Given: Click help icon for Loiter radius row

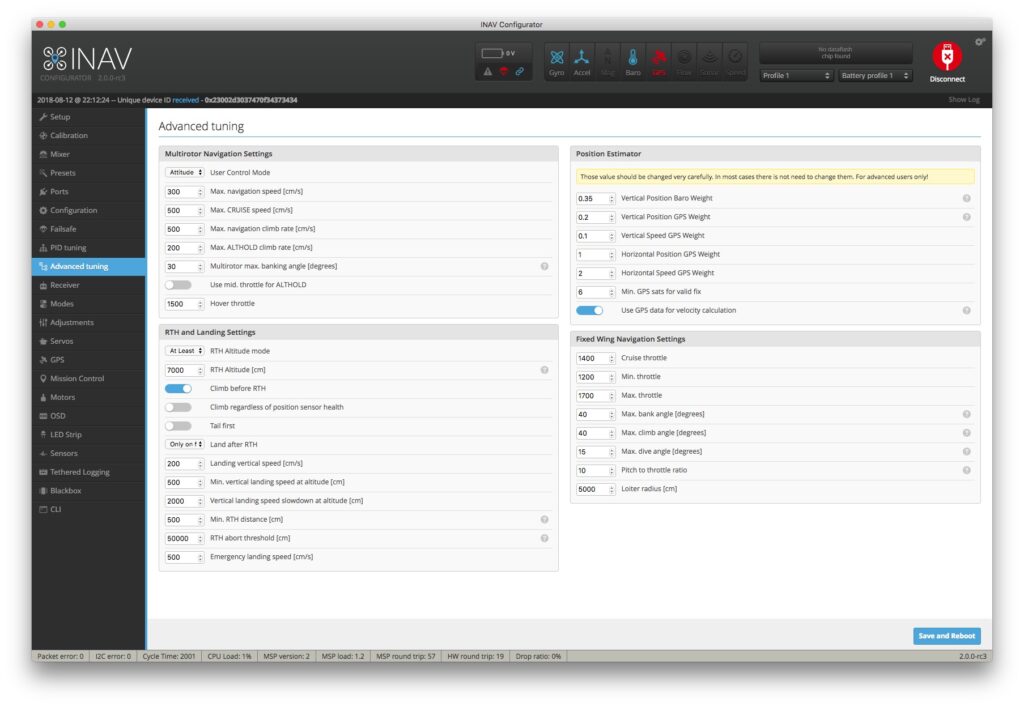Looking at the screenshot, I should 966,489.
